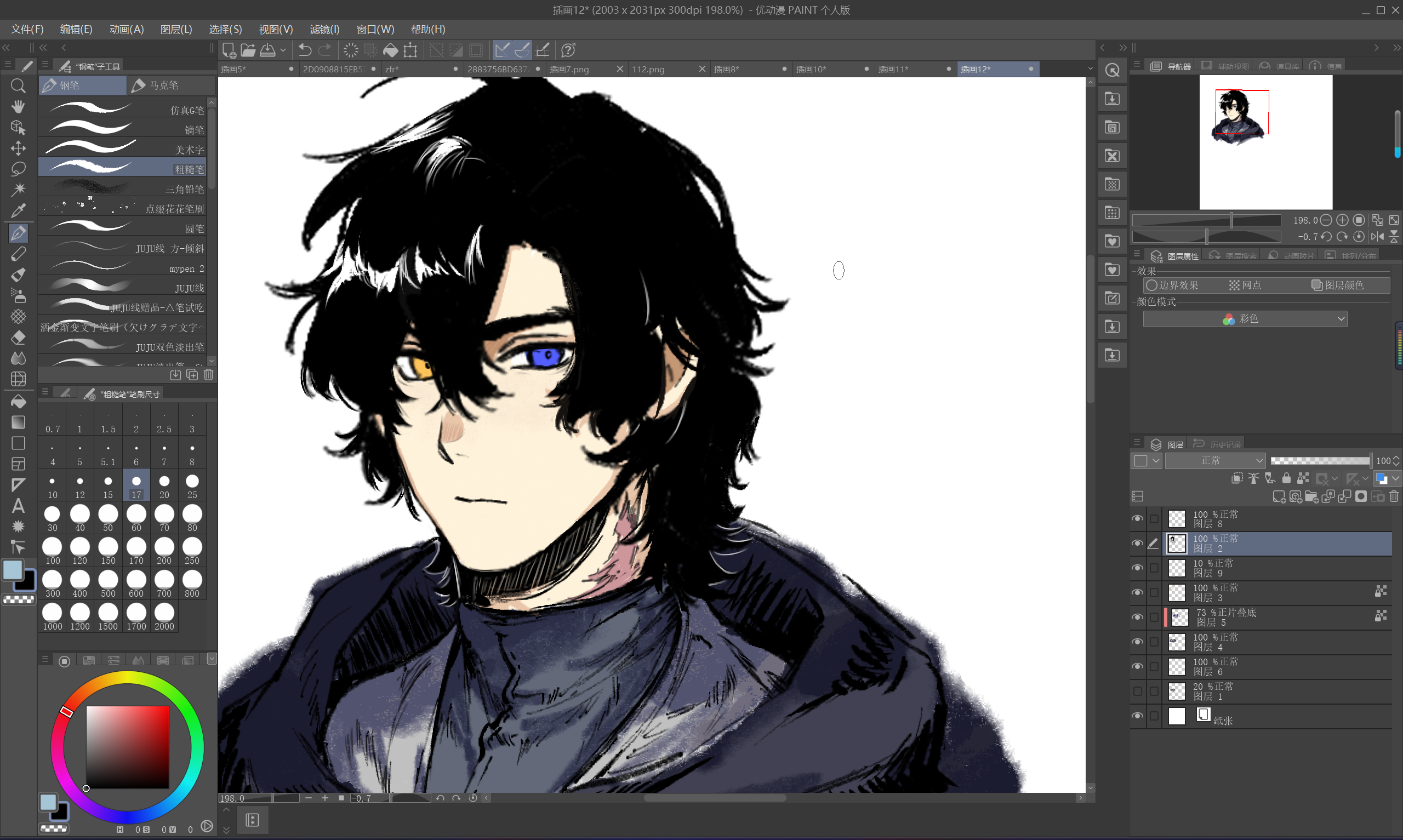Click the delete layer trash icon
1403x840 pixels.
click(1393, 496)
